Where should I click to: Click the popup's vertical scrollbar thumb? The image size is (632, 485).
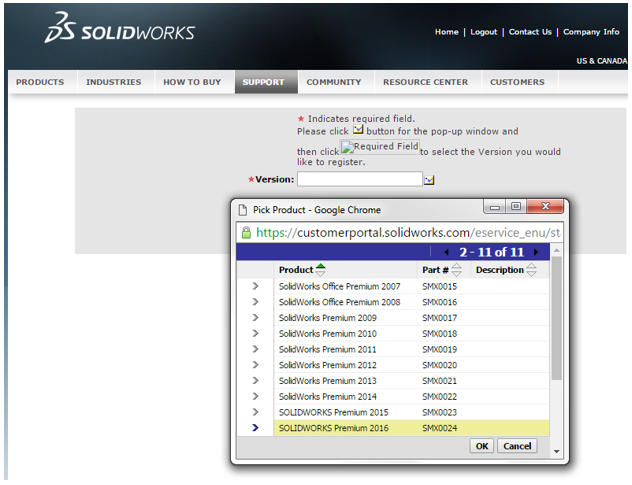[x=556, y=318]
